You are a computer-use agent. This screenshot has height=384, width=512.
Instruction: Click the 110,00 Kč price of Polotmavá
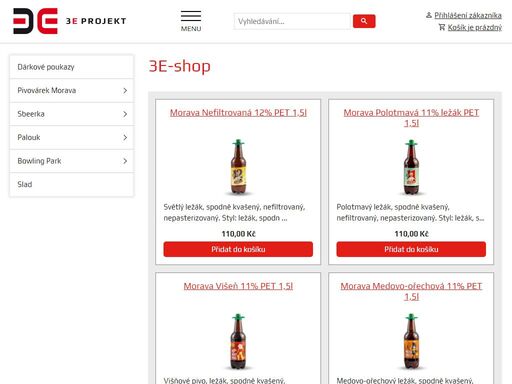tap(411, 234)
